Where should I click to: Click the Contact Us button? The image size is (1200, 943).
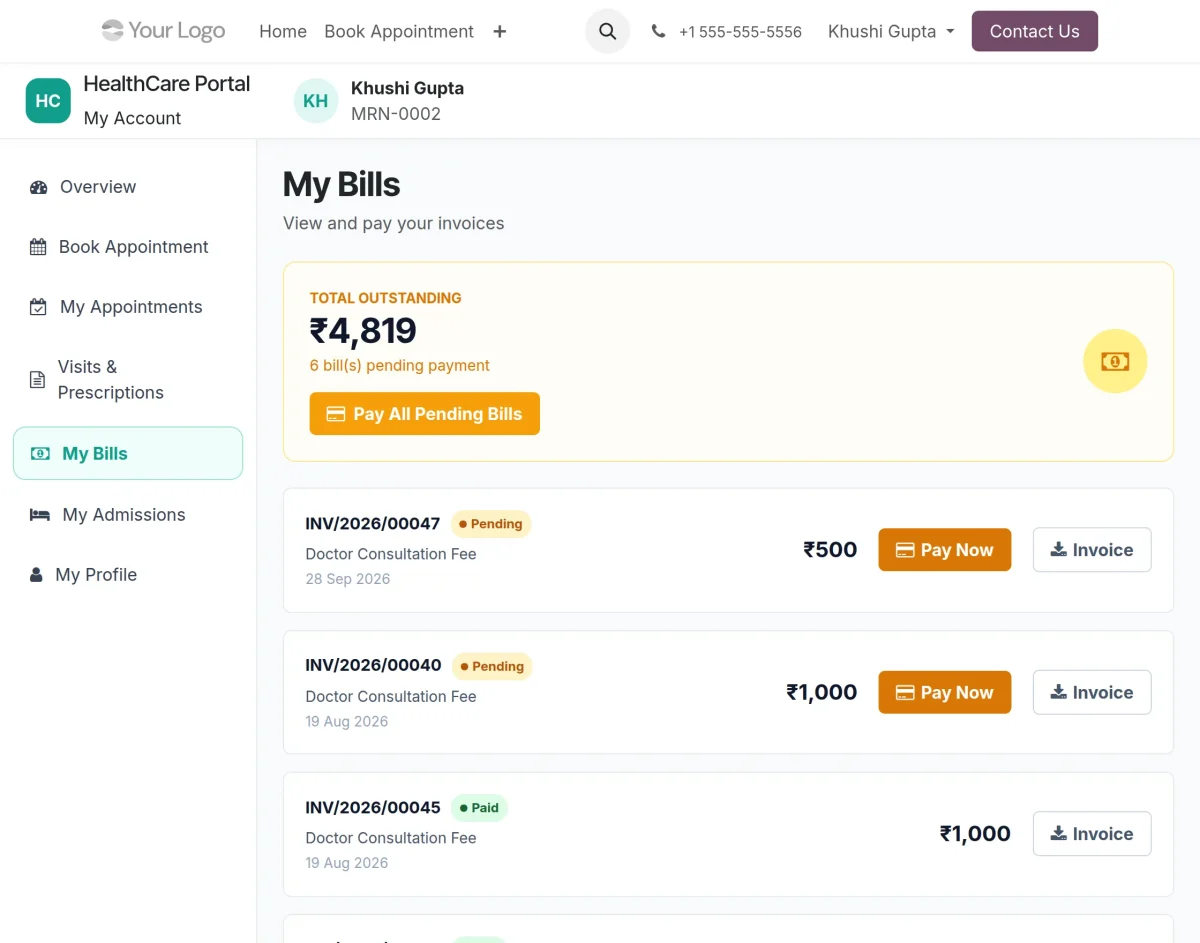coord(1035,31)
